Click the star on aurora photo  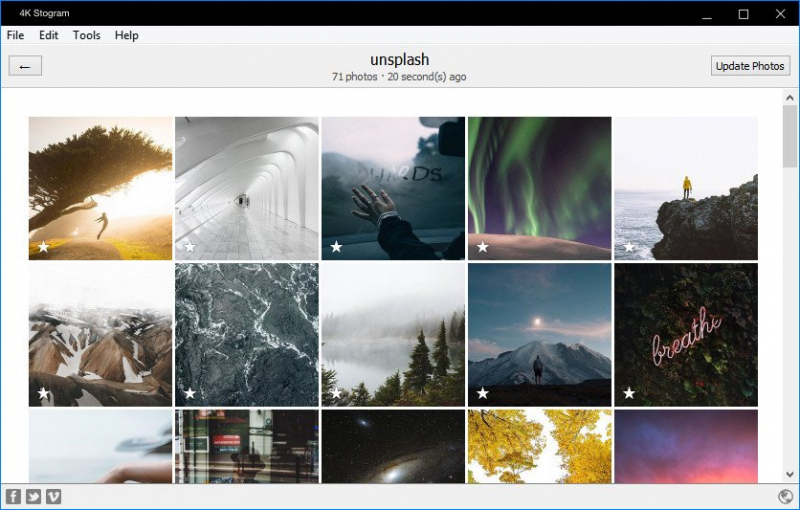(483, 247)
